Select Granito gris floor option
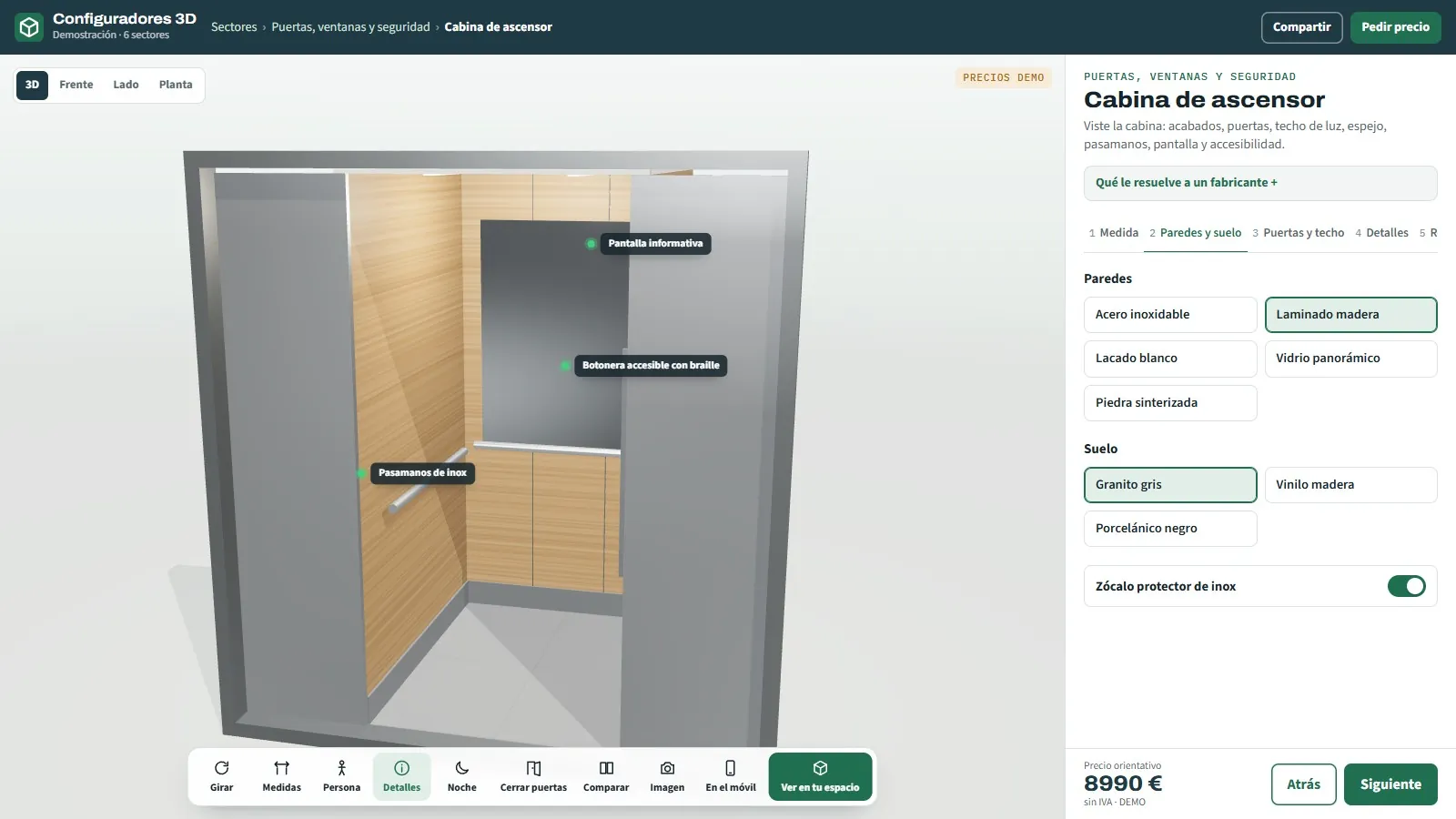The width and height of the screenshot is (1456, 819). click(x=1170, y=485)
